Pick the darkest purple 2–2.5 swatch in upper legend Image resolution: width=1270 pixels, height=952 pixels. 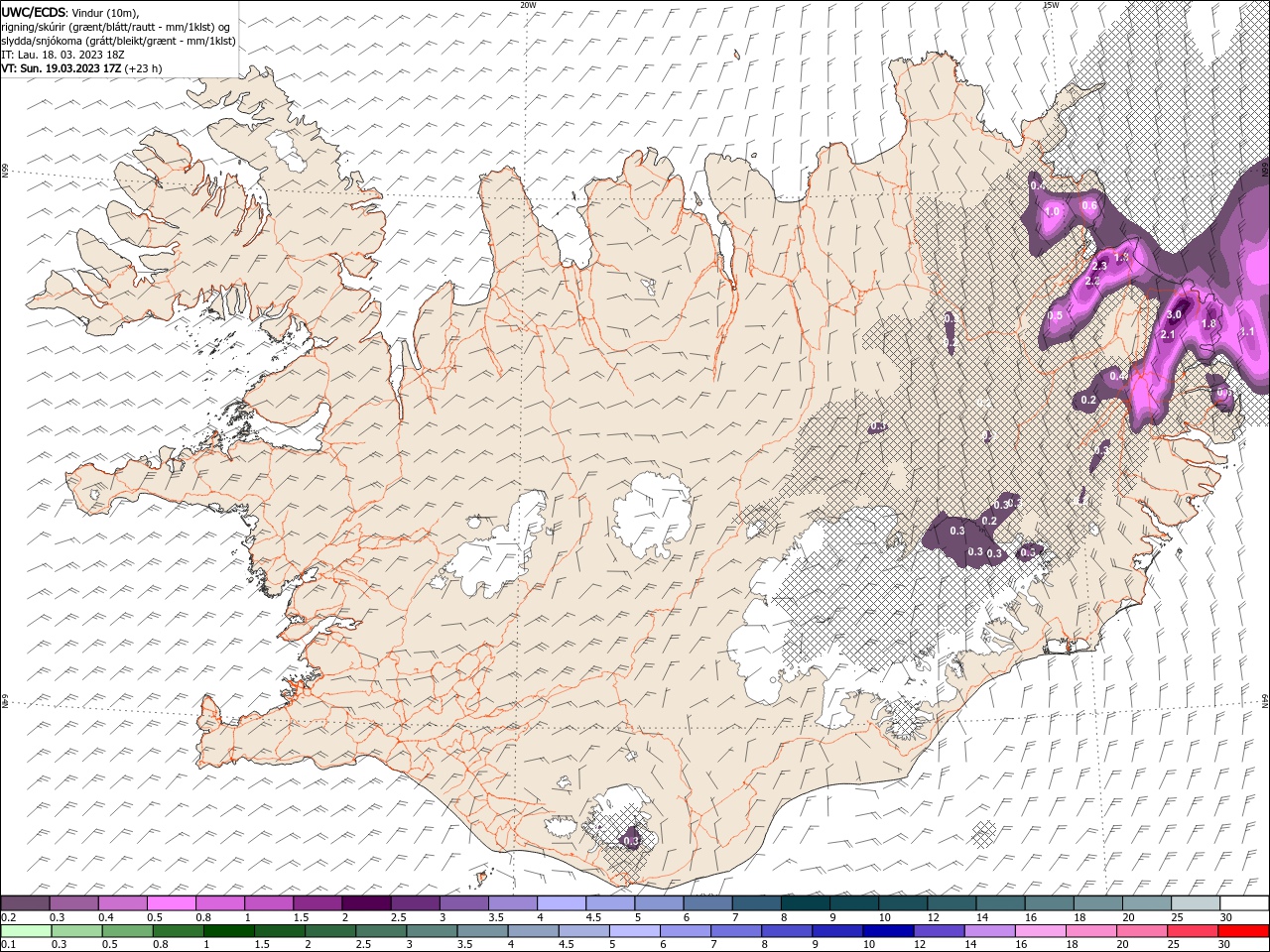click(x=365, y=903)
